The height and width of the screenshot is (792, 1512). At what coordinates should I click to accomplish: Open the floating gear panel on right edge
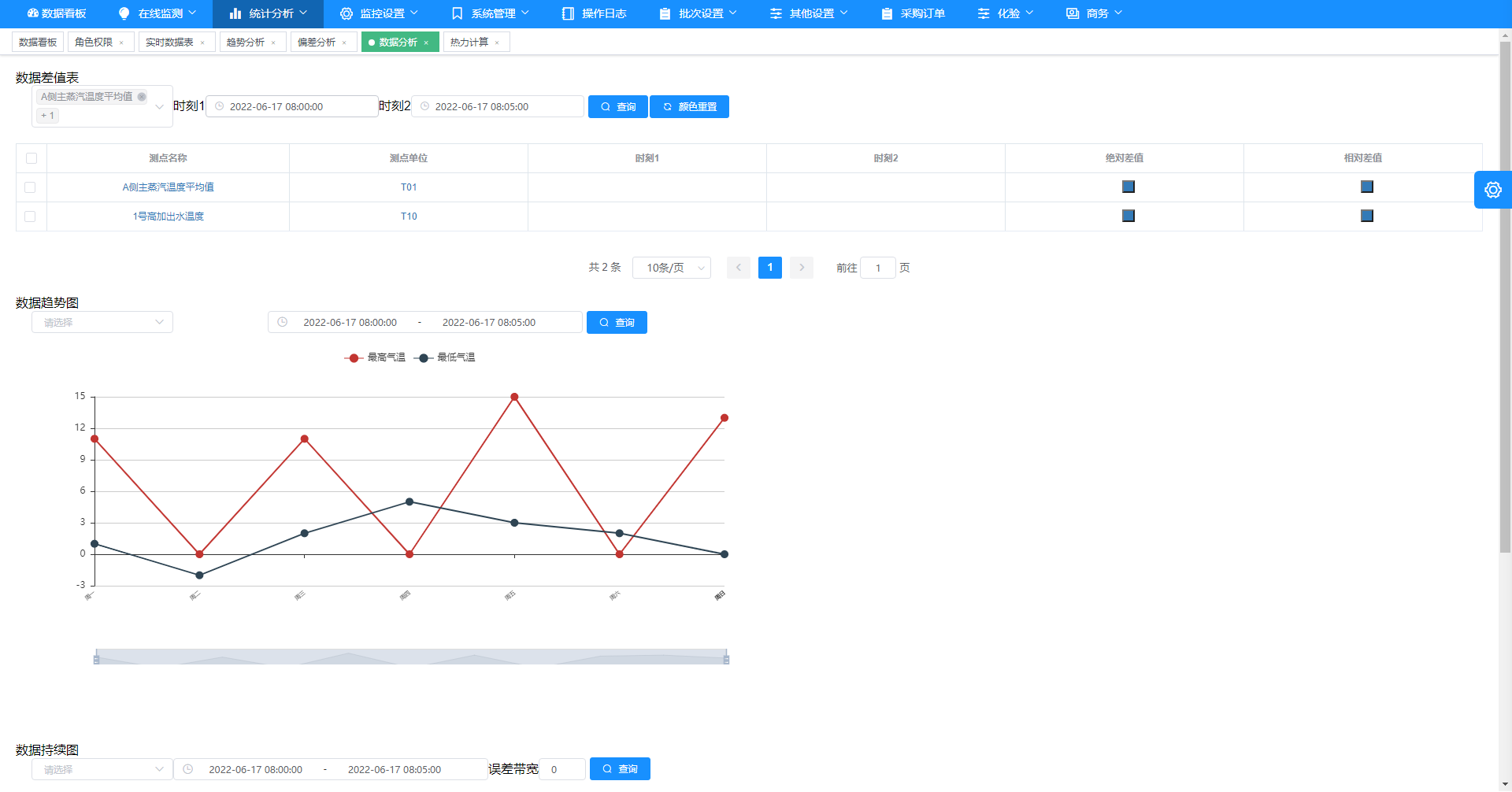[1493, 189]
